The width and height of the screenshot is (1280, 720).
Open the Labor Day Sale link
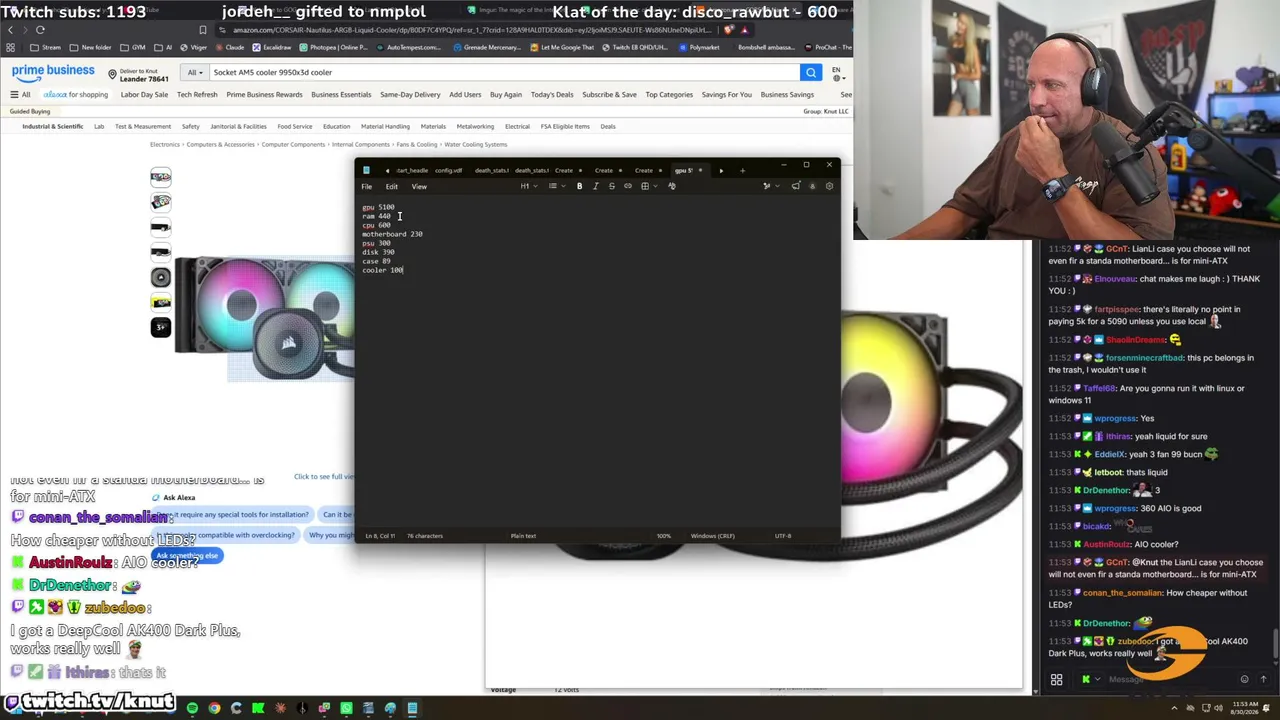tap(144, 95)
